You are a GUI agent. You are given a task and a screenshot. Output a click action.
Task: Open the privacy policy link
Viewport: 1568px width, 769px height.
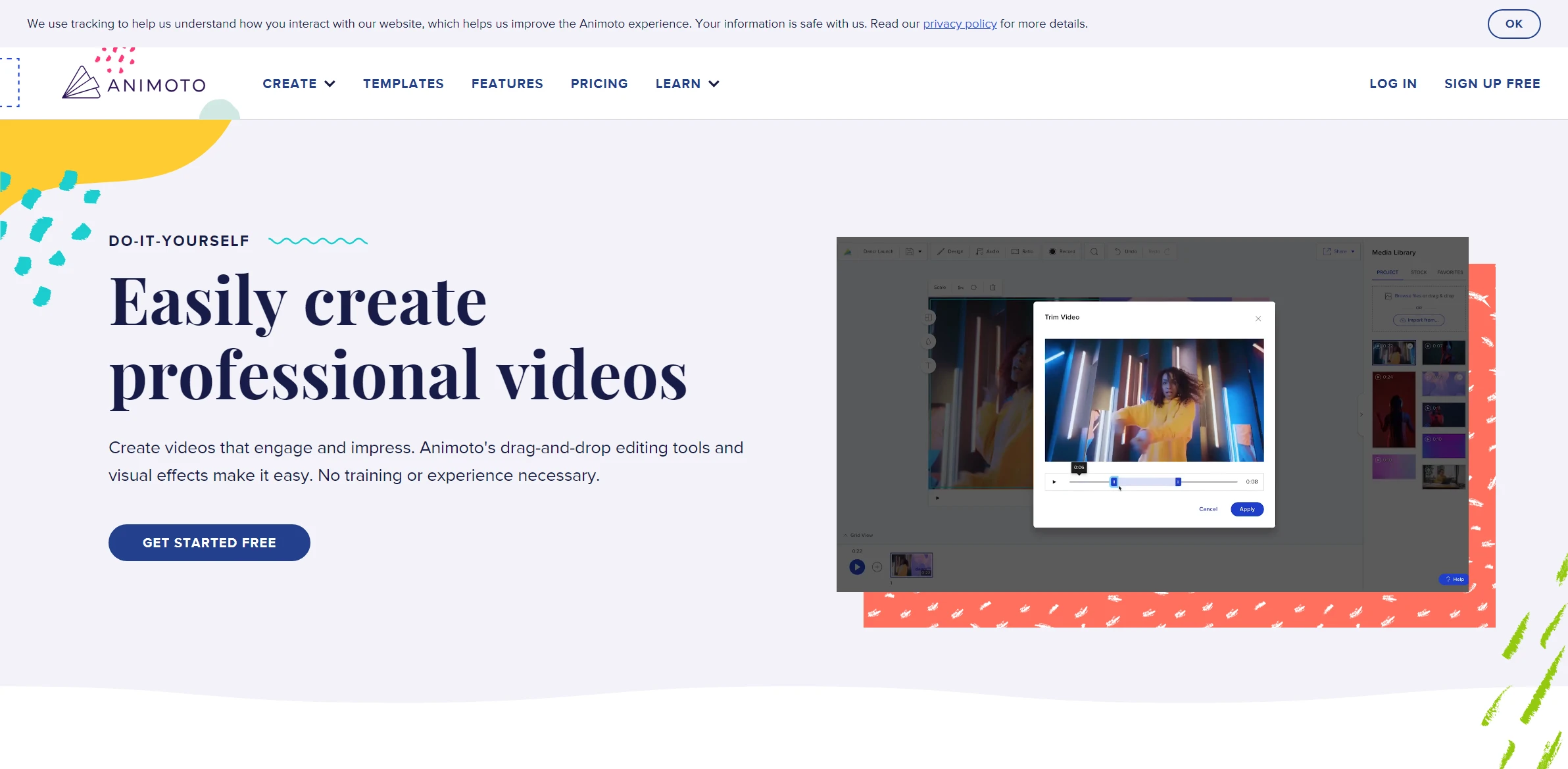pyautogui.click(x=960, y=24)
